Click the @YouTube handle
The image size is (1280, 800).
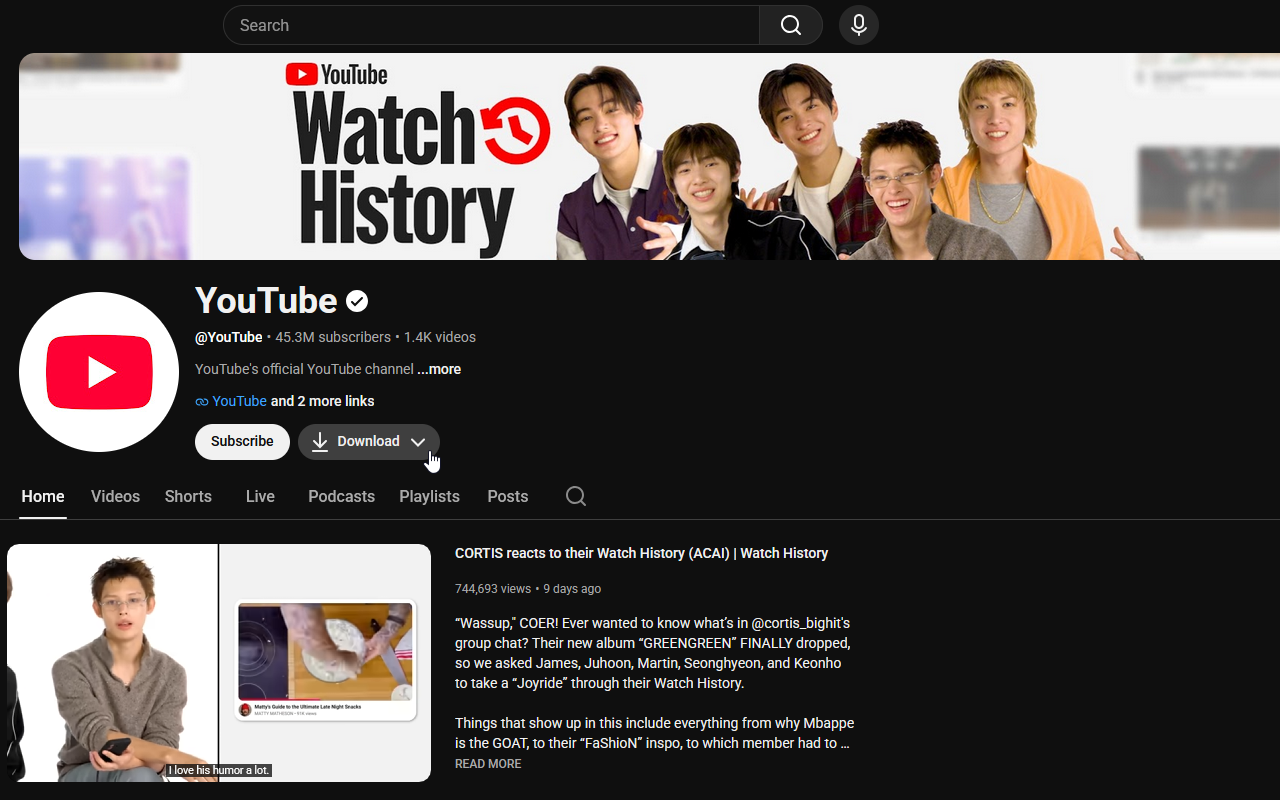229,337
